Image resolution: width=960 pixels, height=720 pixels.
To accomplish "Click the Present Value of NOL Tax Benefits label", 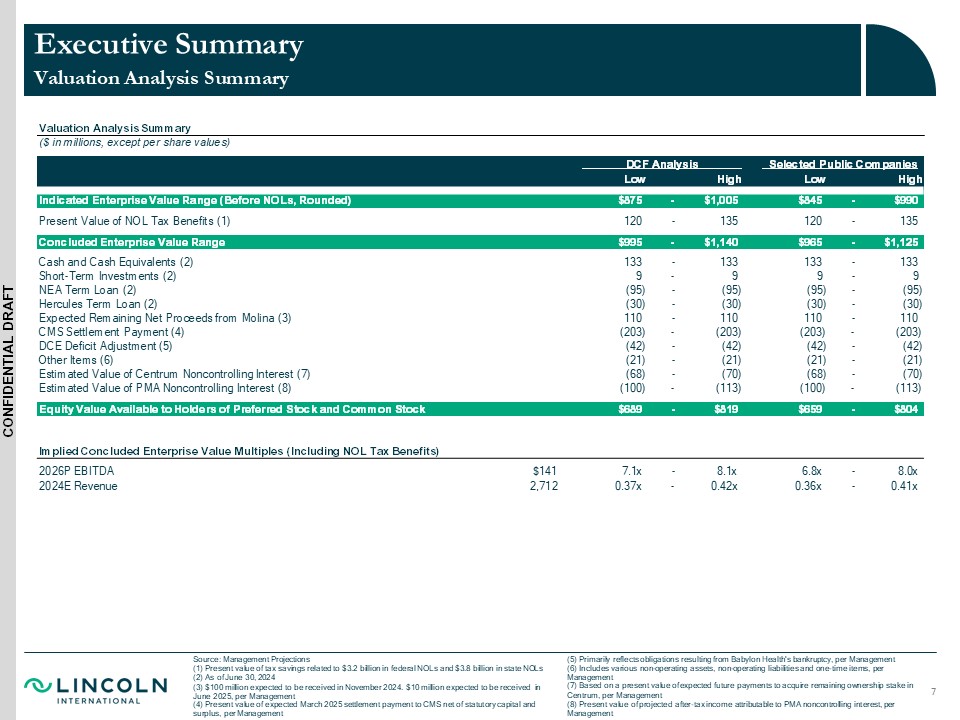I will pos(134,220).
